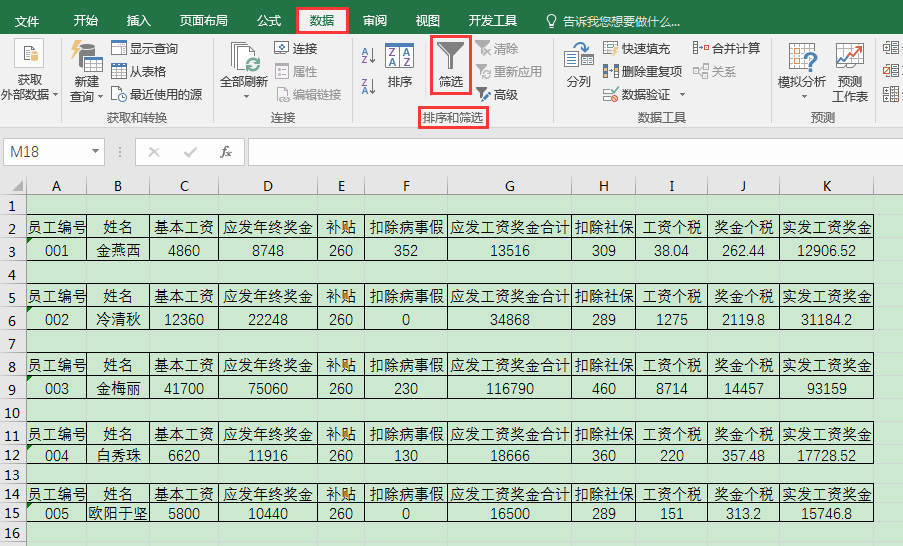Open New Query (新建查询) dropdown

point(86,89)
